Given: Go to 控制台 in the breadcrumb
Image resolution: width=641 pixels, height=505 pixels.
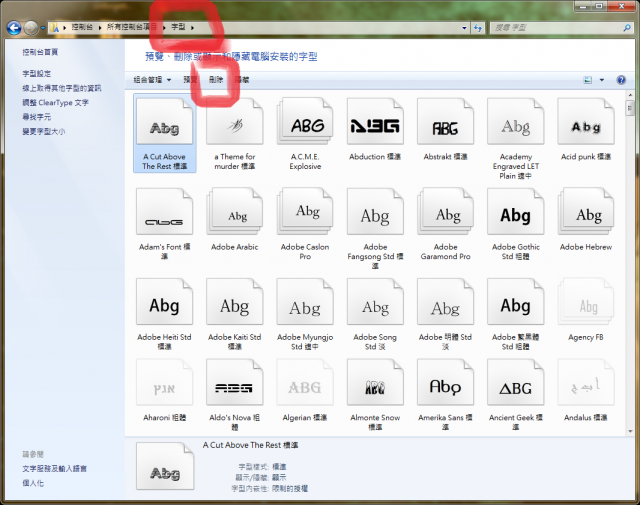Looking at the screenshot, I should pyautogui.click(x=82, y=27).
